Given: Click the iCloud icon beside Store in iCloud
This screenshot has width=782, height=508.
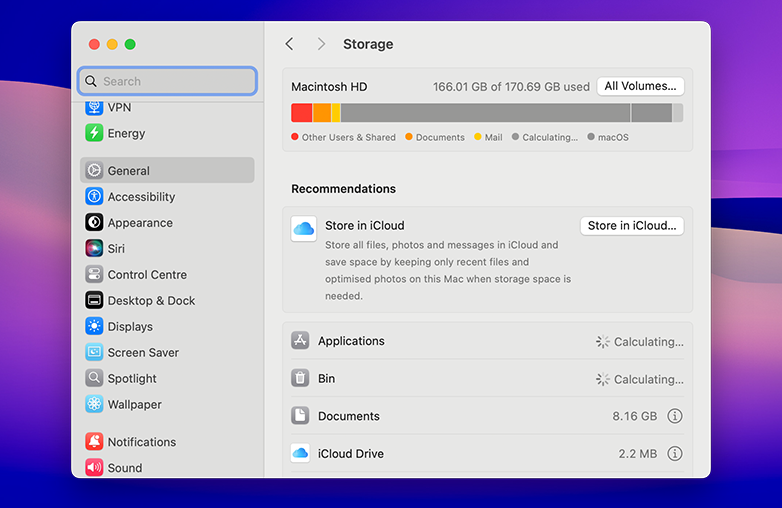Looking at the screenshot, I should click(304, 229).
